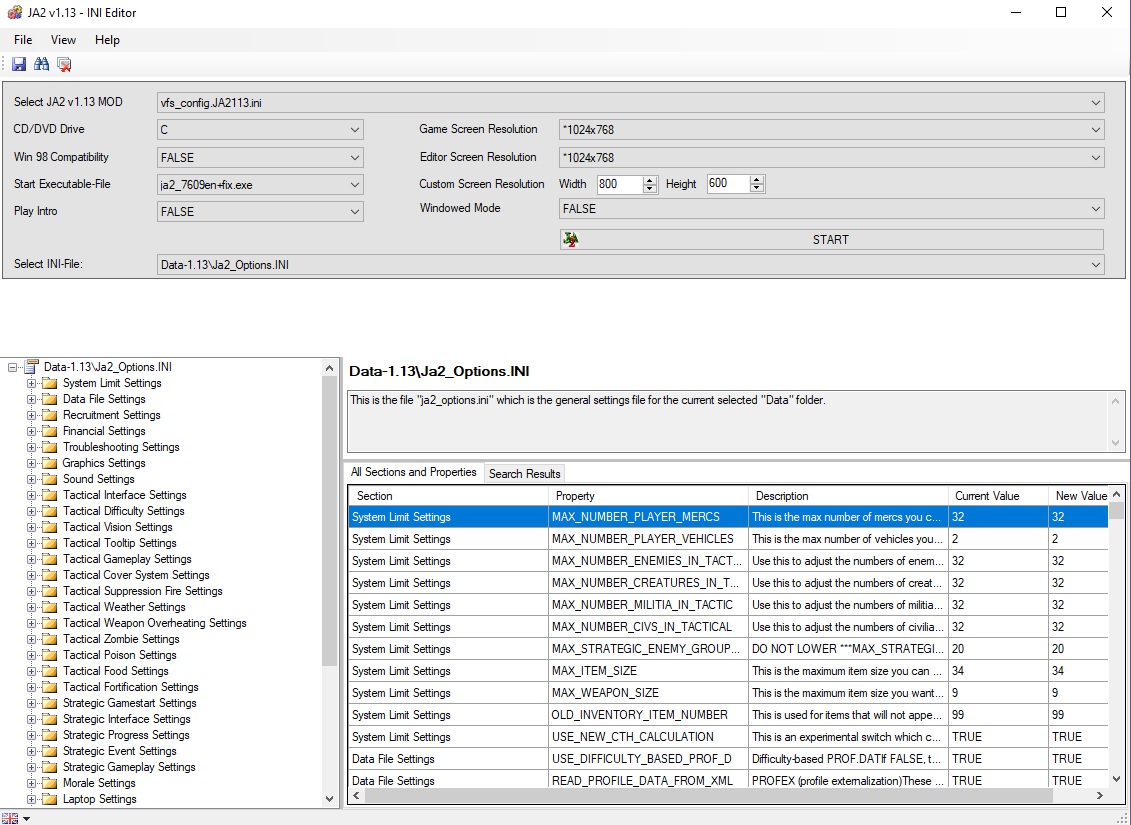1131x825 pixels.
Task: Click the New Value cell for USE_NEW_CTH_CALCULATION
Action: [x=1078, y=737]
